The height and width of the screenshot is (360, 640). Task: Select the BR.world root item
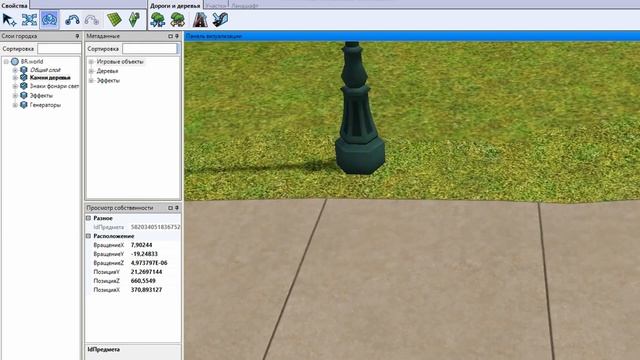(32, 62)
